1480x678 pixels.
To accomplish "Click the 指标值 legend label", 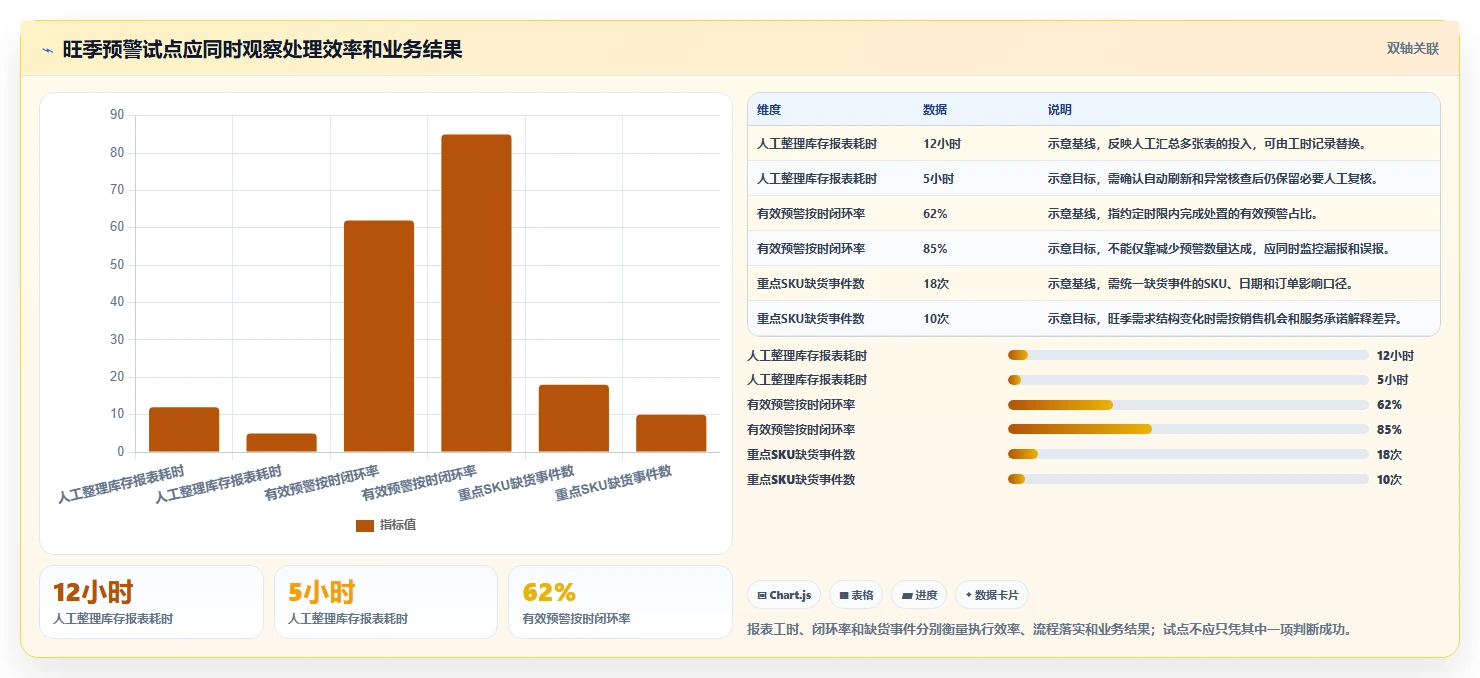I will (x=398, y=525).
